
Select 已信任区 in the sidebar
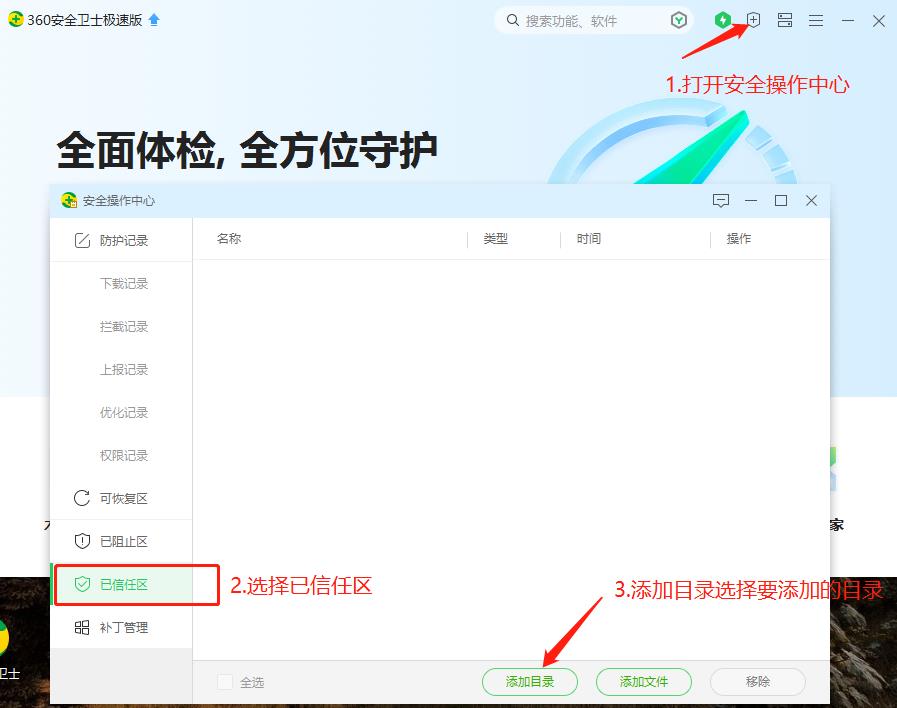pyautogui.click(x=120, y=584)
